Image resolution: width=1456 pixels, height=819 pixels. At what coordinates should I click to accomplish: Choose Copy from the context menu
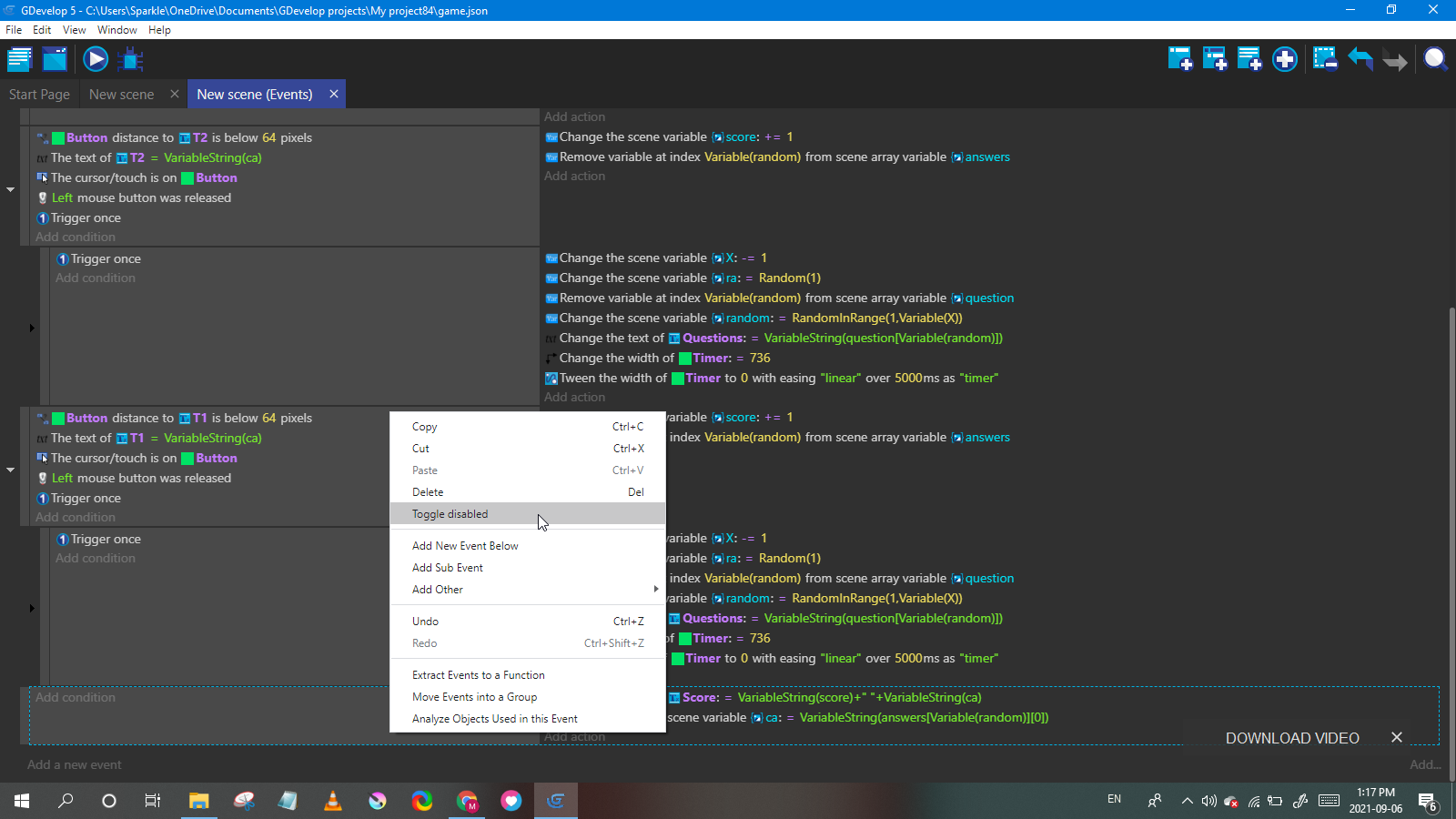click(528, 427)
